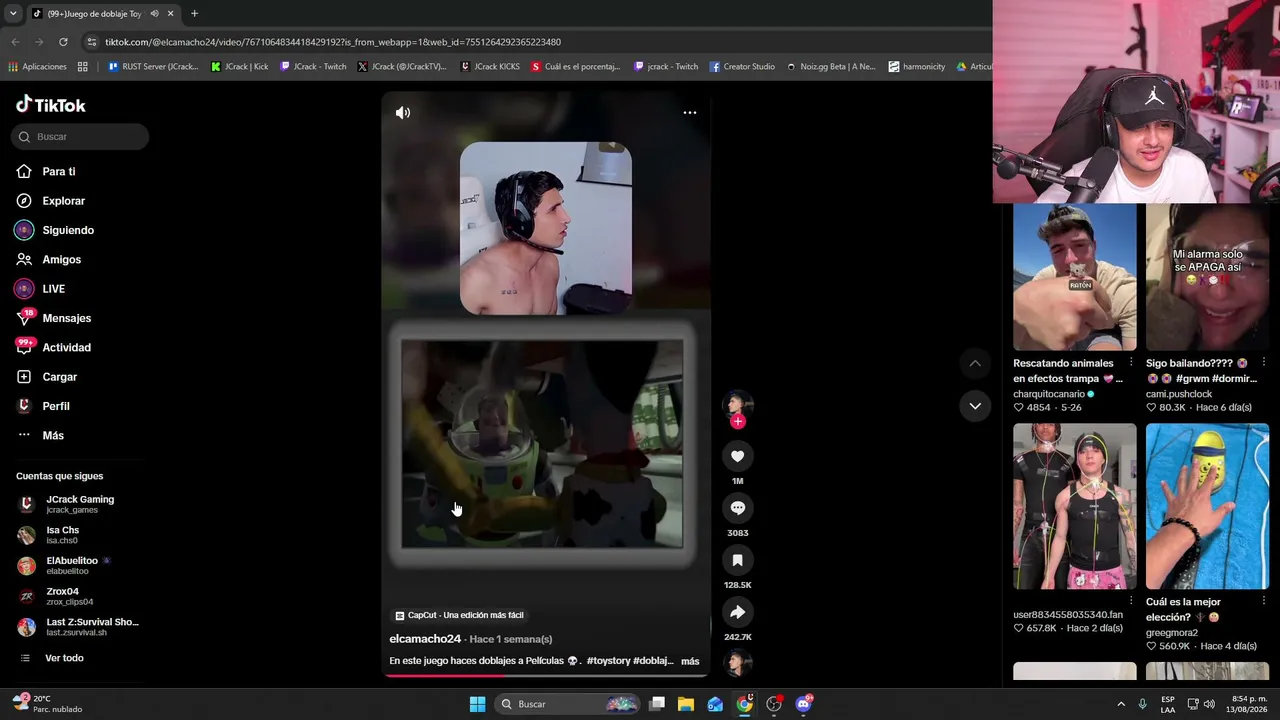Image resolution: width=1280 pixels, height=720 pixels.
Task: Close the Juego de doblaje TikTok tab
Action: click(170, 13)
